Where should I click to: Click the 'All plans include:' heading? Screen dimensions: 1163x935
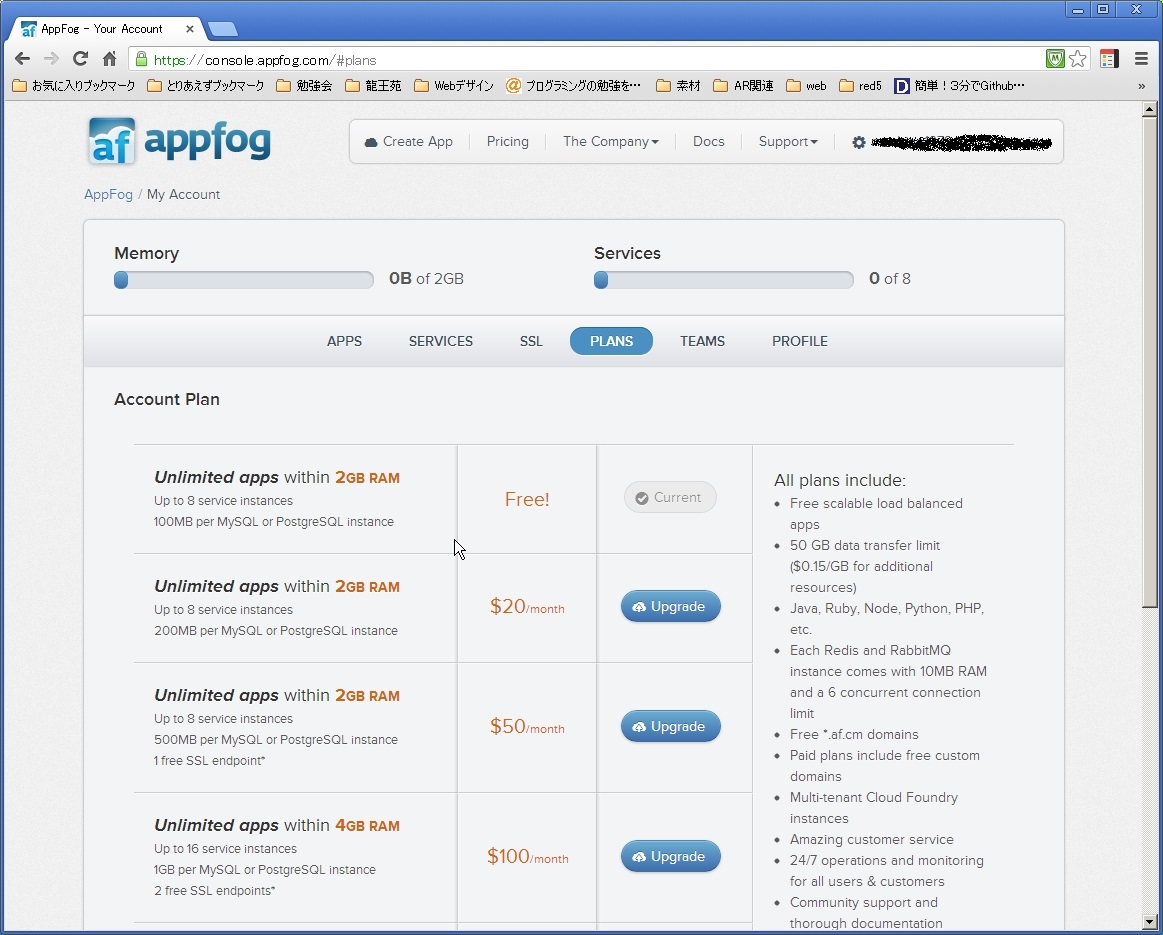[840, 480]
